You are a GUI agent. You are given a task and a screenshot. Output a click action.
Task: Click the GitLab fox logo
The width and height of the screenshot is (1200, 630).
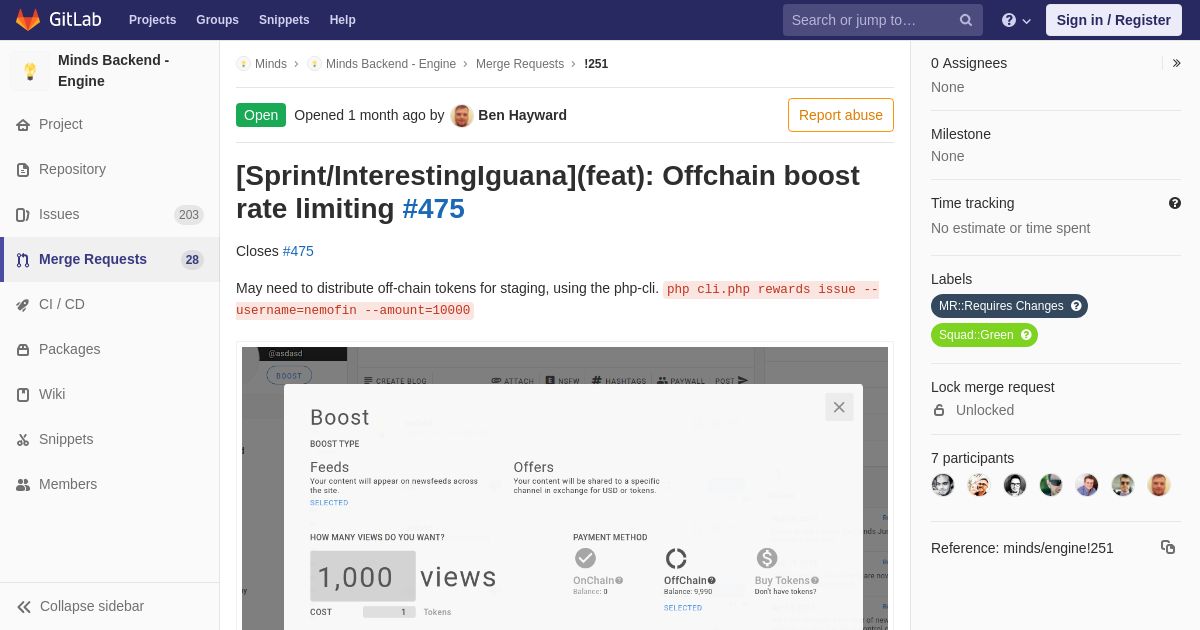tap(28, 20)
